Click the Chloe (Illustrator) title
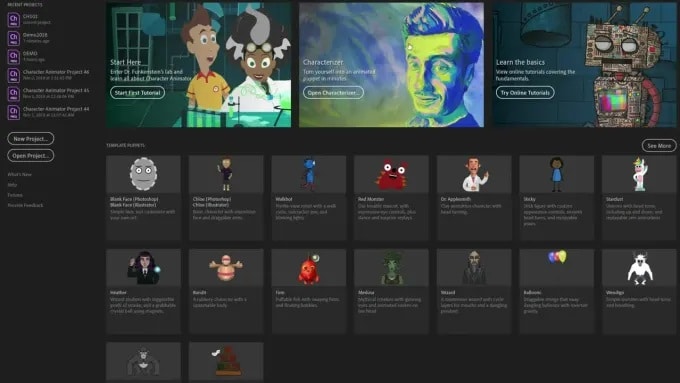This screenshot has width=680, height=383. click(211, 205)
